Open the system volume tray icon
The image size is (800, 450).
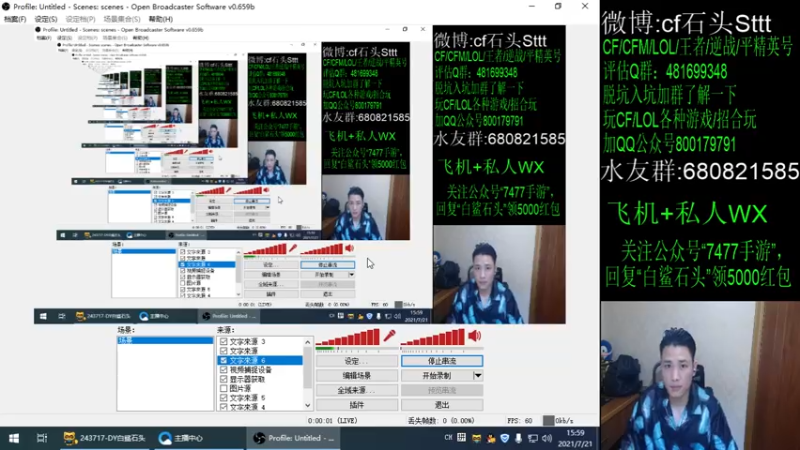point(547,438)
